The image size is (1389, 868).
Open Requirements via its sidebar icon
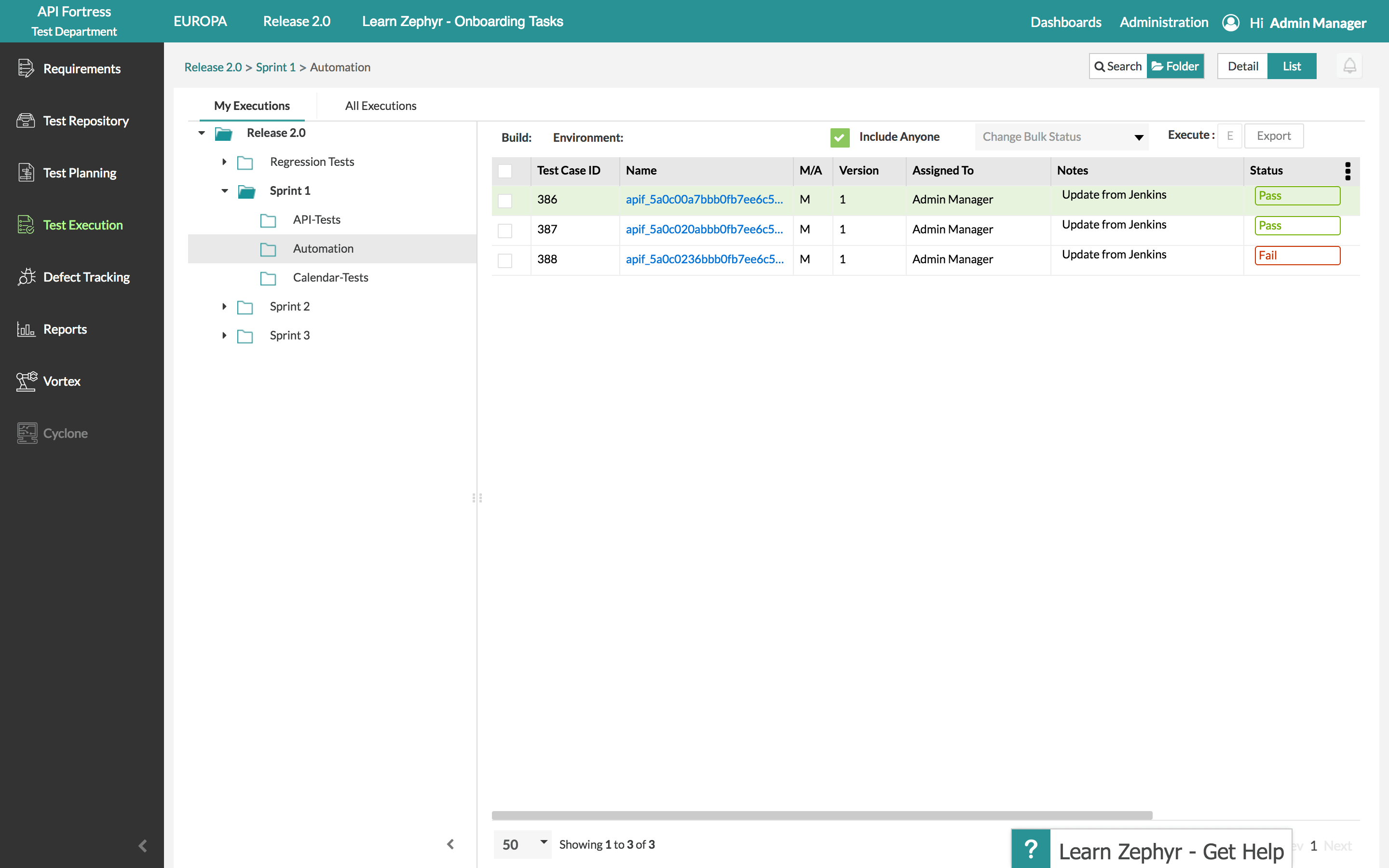coord(25,68)
